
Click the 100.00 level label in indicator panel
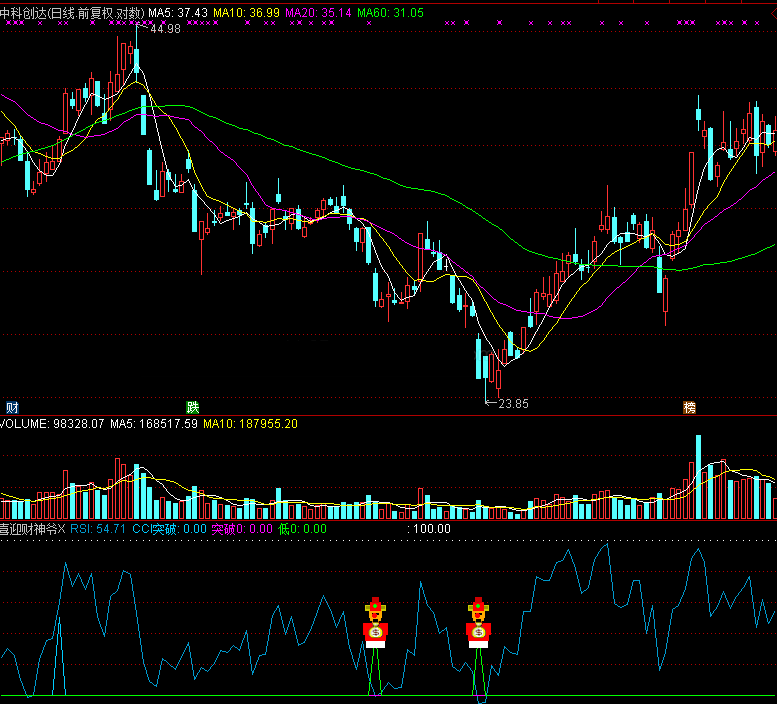point(431,528)
